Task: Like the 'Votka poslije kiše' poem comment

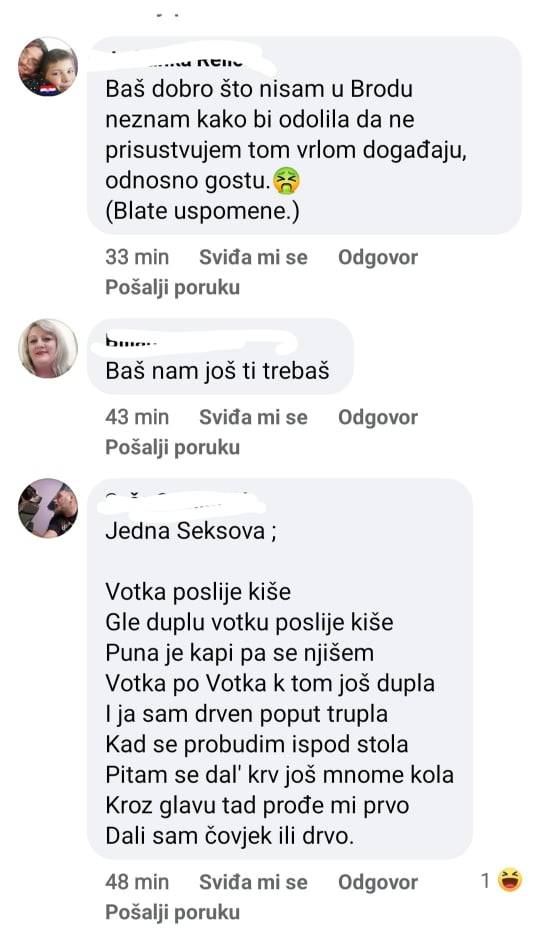Action: (253, 882)
